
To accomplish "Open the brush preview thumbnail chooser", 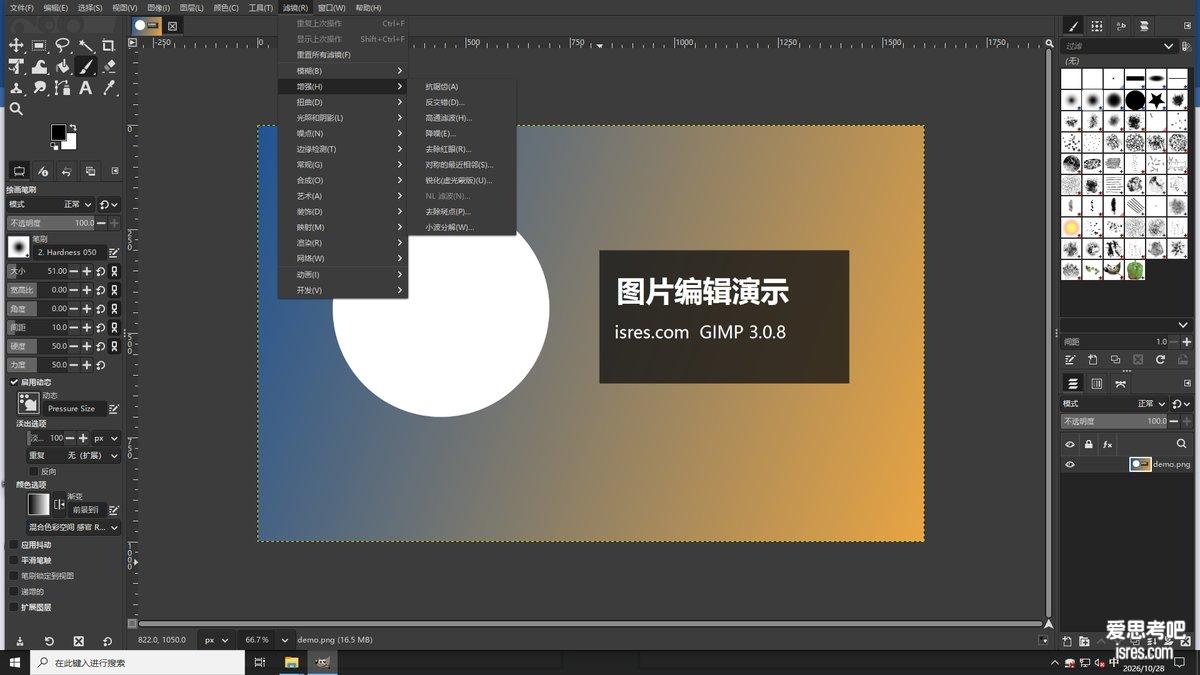I will coord(18,246).
